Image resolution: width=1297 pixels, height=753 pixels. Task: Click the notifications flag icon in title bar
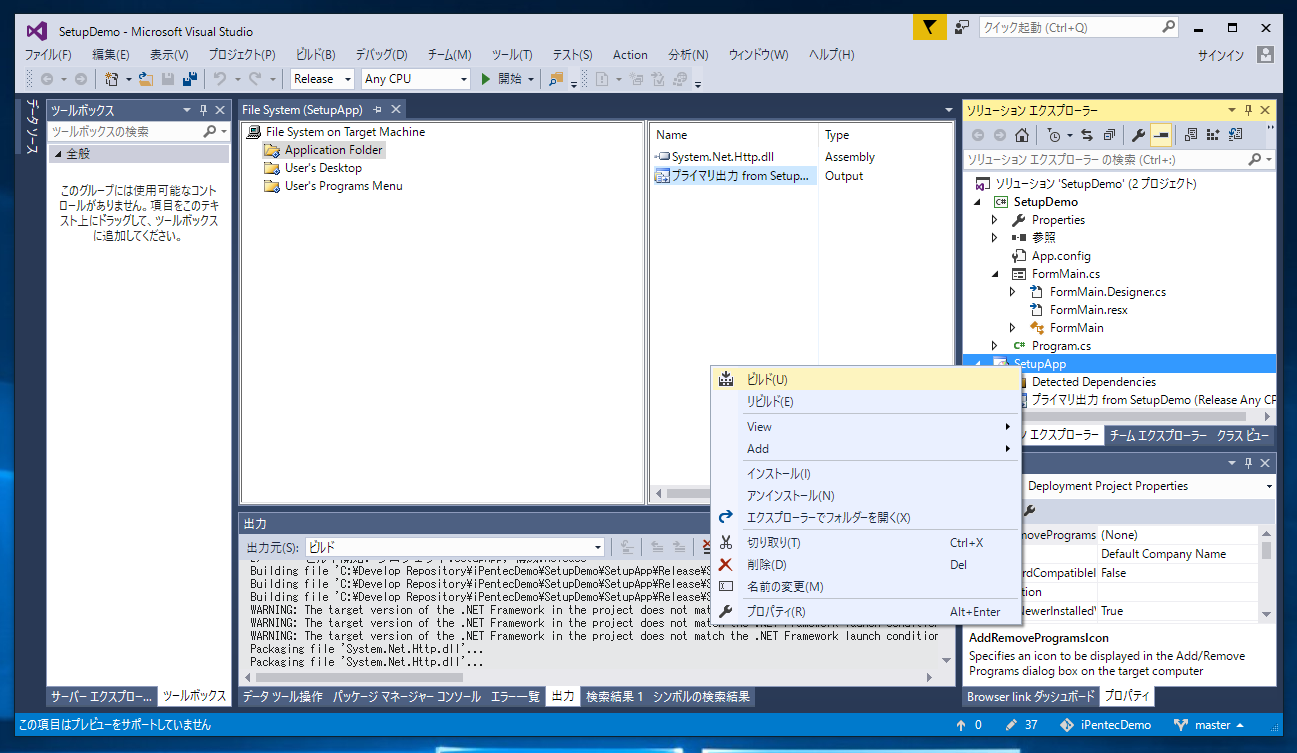pos(929,28)
